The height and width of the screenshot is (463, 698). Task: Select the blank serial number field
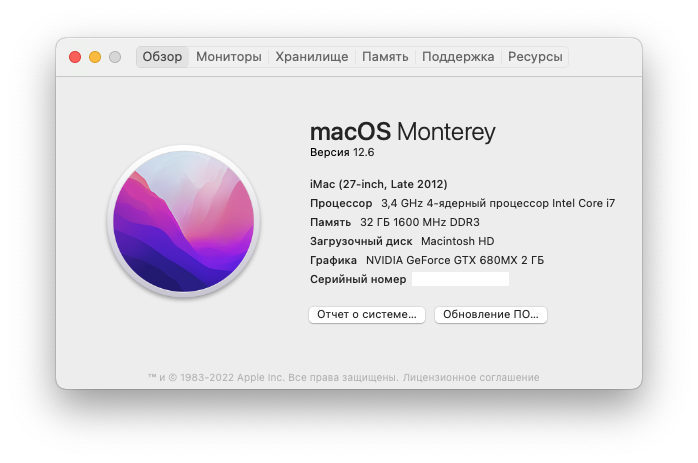[460, 279]
